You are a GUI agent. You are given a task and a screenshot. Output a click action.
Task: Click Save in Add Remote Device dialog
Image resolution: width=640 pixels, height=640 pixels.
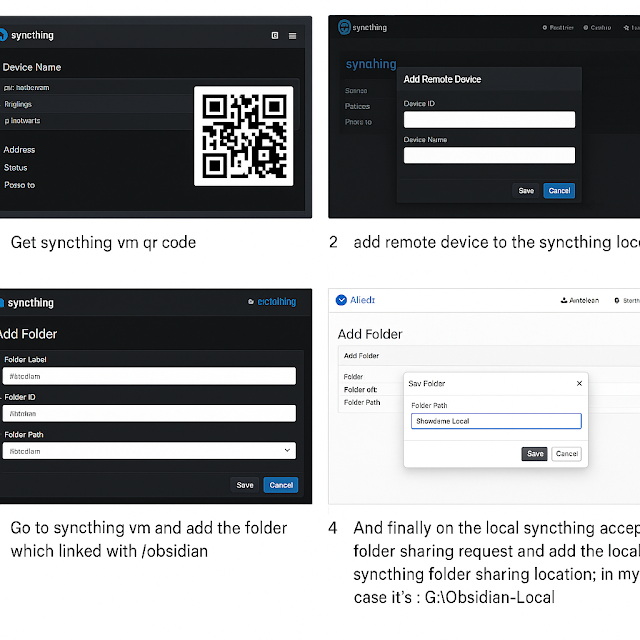pyautogui.click(x=526, y=191)
